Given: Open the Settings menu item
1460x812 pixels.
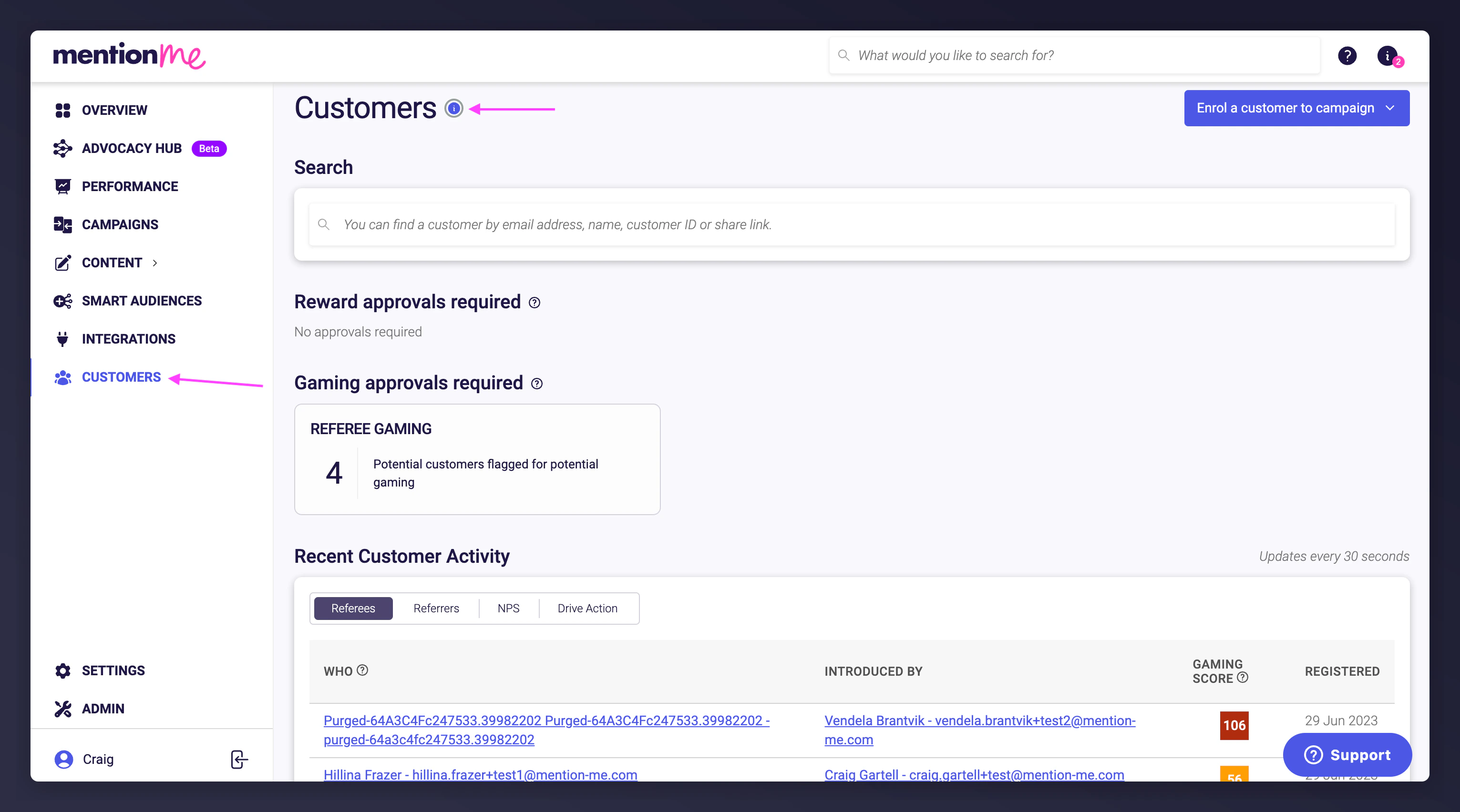Looking at the screenshot, I should point(113,670).
